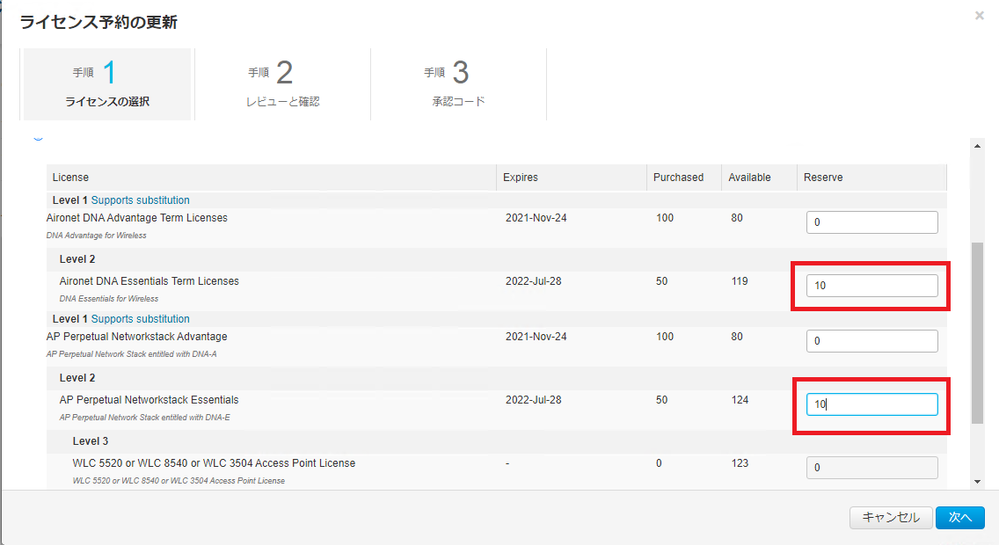The image size is (999, 545).
Task: Click the vertical scrollbar thumb
Action: coord(977,333)
